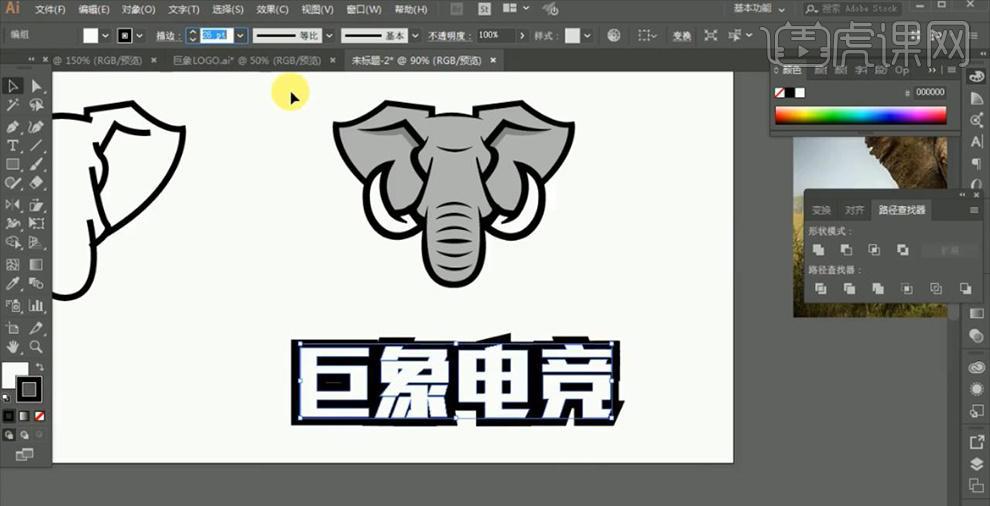The image size is (990, 506).
Task: Select the Column Graph tool
Action: point(37,305)
